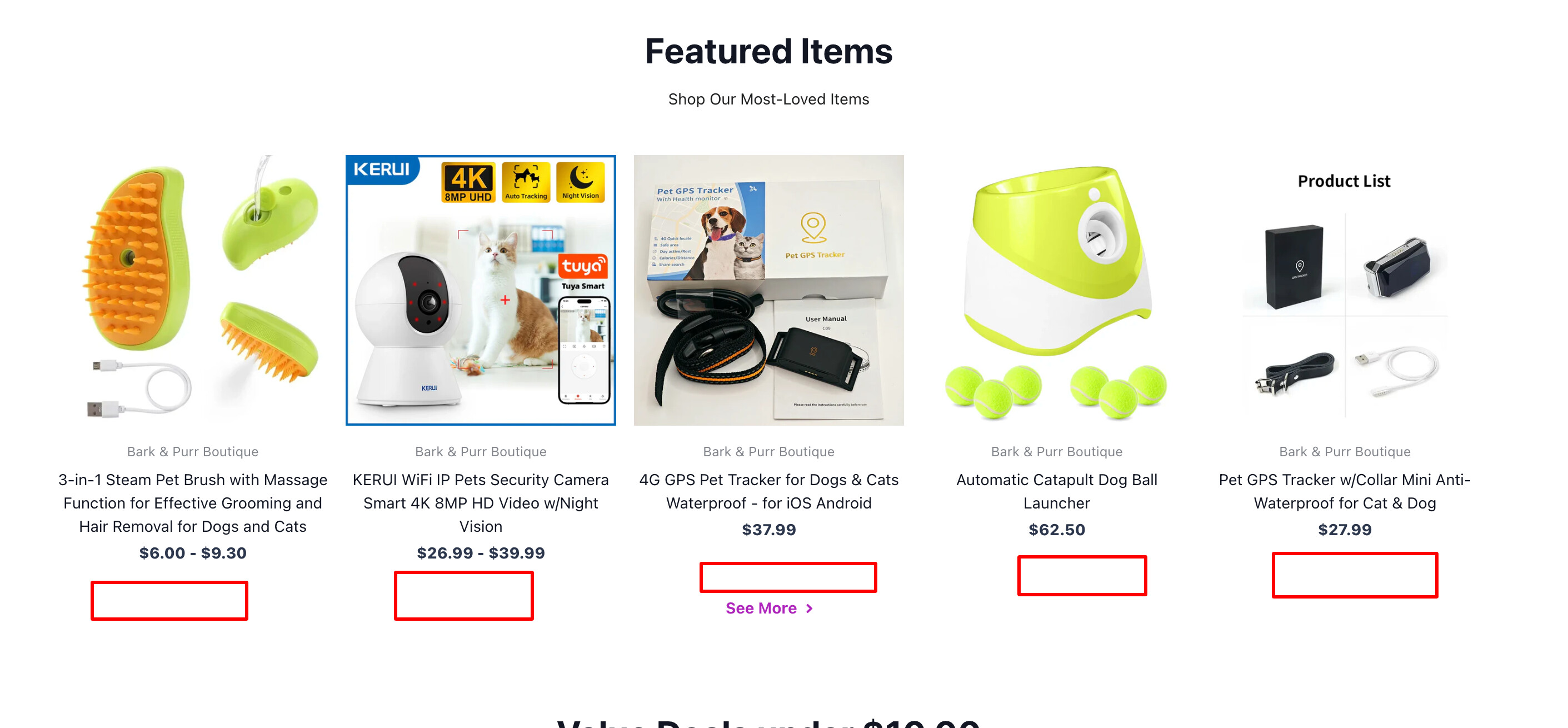Click the $37.99 GPS tracker price

tap(768, 530)
